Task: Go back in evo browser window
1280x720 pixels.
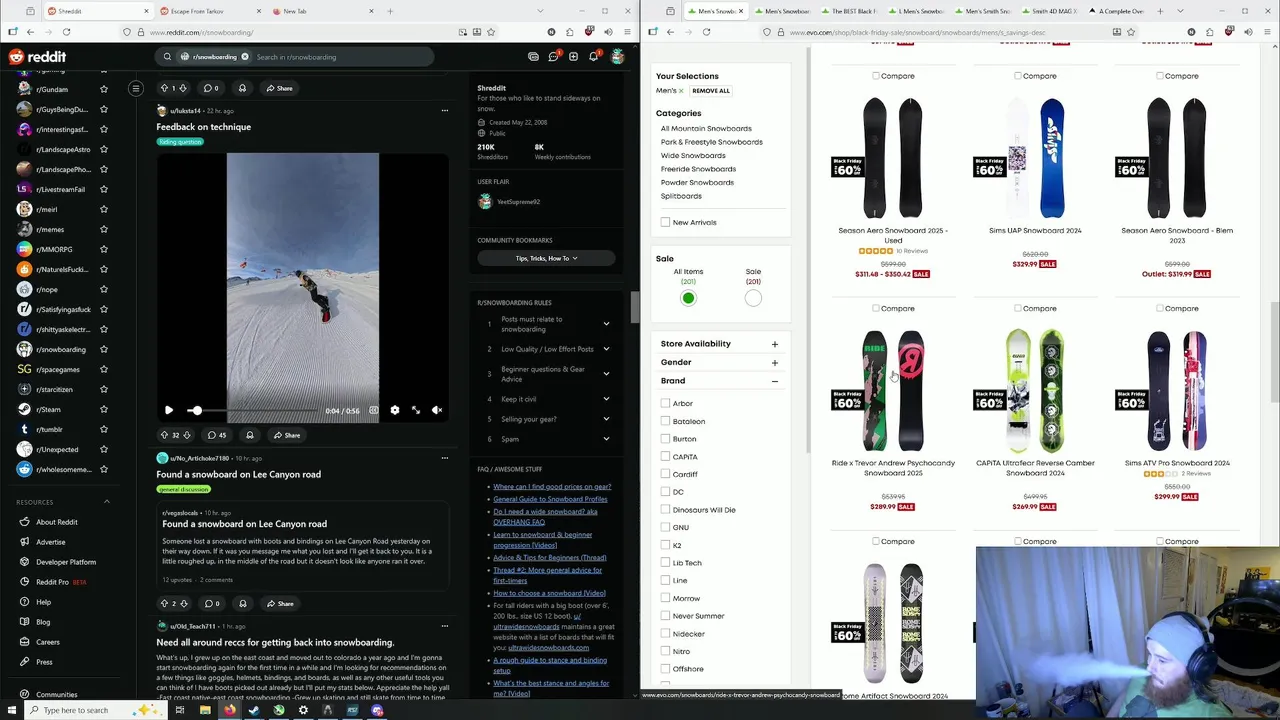Action: [670, 32]
